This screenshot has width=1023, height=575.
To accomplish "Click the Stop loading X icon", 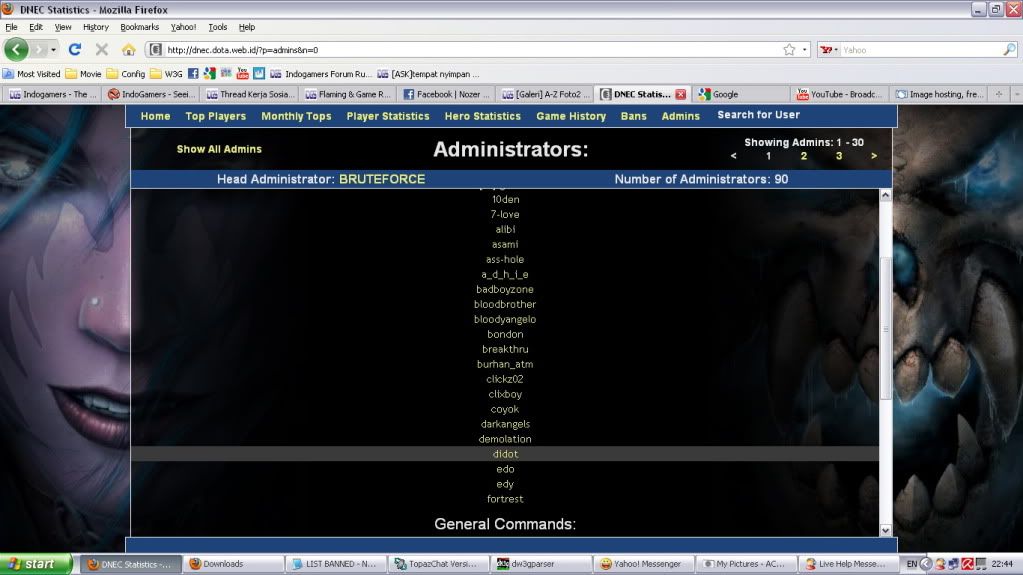I will [x=102, y=50].
